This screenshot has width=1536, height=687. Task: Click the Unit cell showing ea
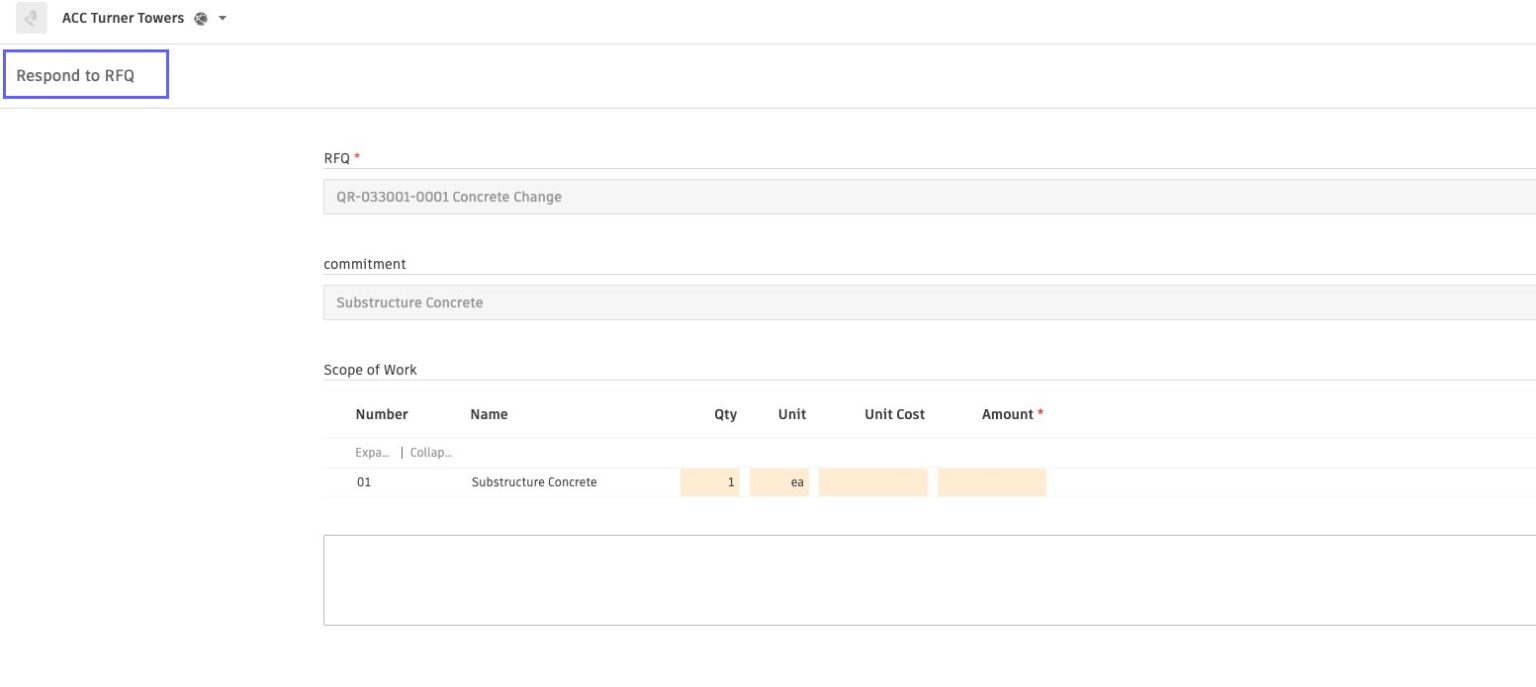(x=779, y=482)
